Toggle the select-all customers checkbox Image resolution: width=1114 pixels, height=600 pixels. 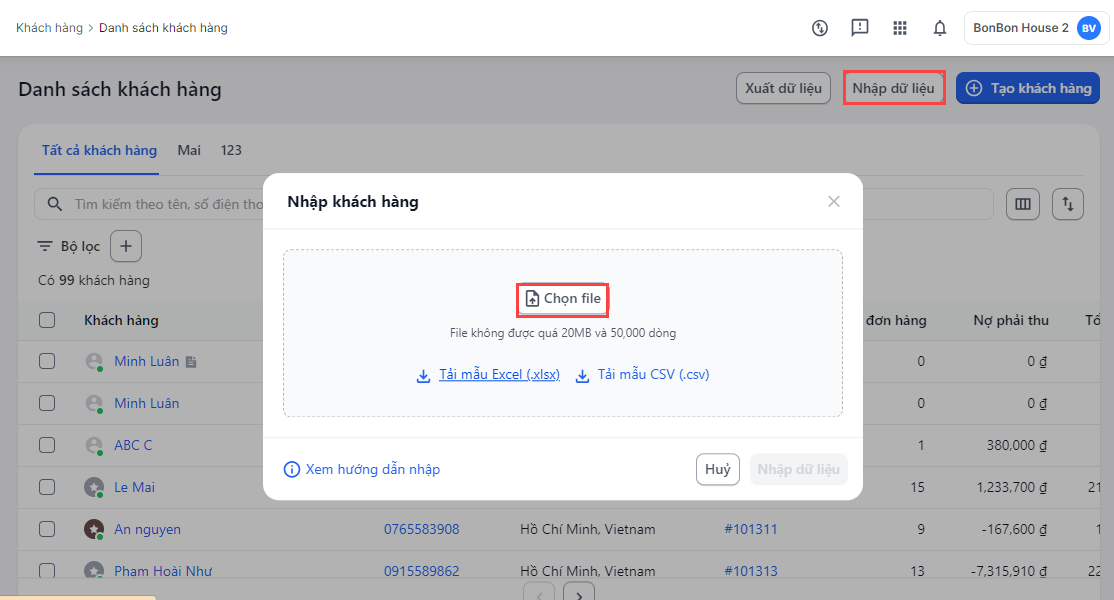pos(47,320)
